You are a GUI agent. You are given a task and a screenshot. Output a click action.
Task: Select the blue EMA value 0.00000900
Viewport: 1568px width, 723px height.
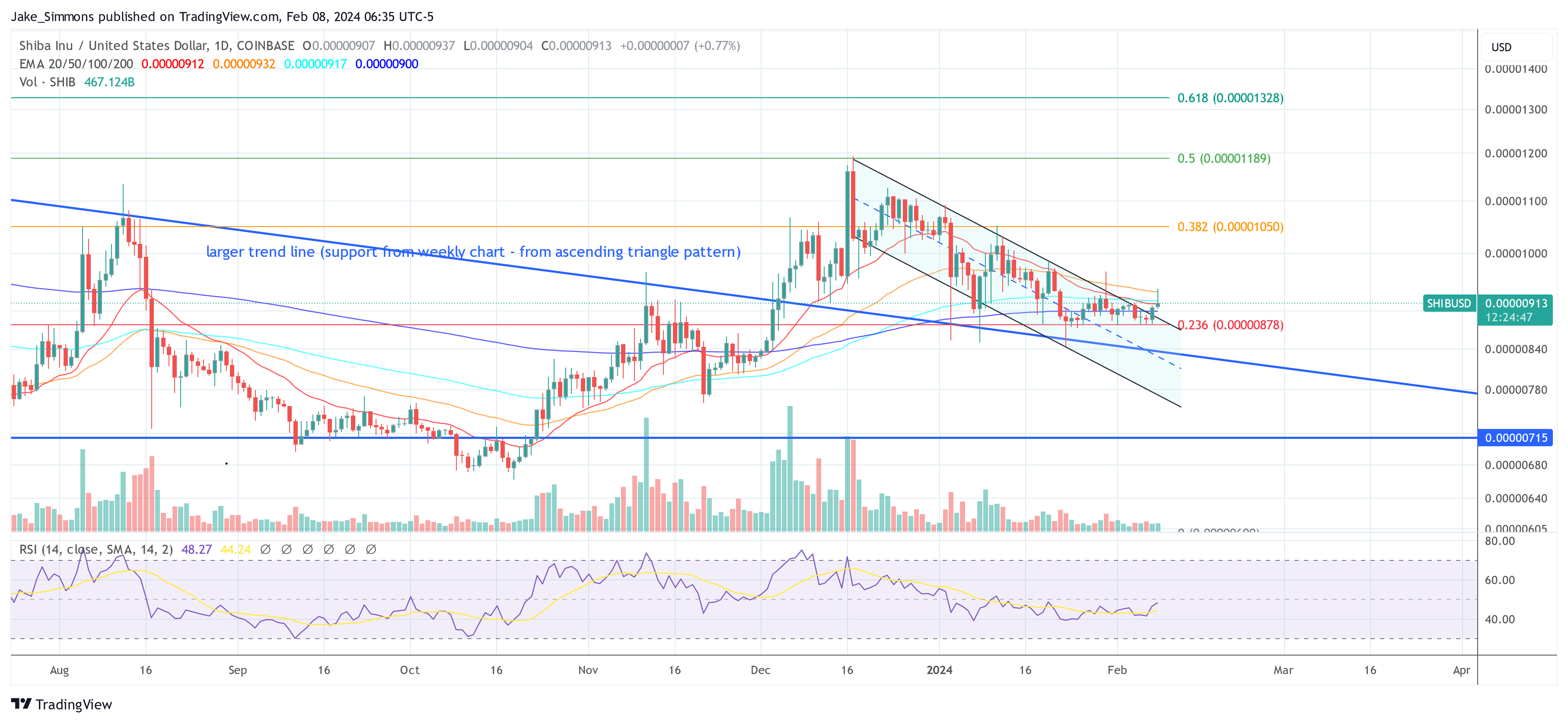click(386, 64)
